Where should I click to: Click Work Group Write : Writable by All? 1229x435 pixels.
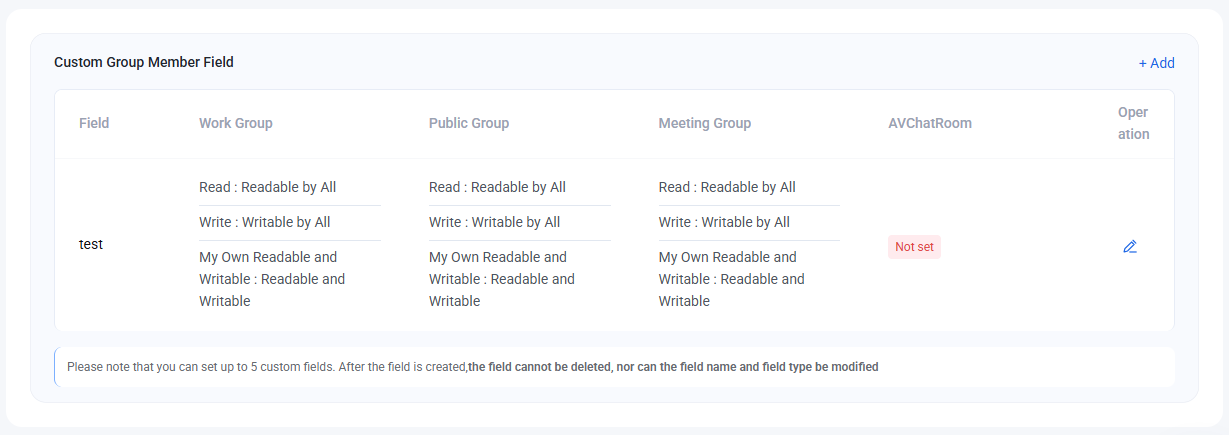pyautogui.click(x=265, y=222)
